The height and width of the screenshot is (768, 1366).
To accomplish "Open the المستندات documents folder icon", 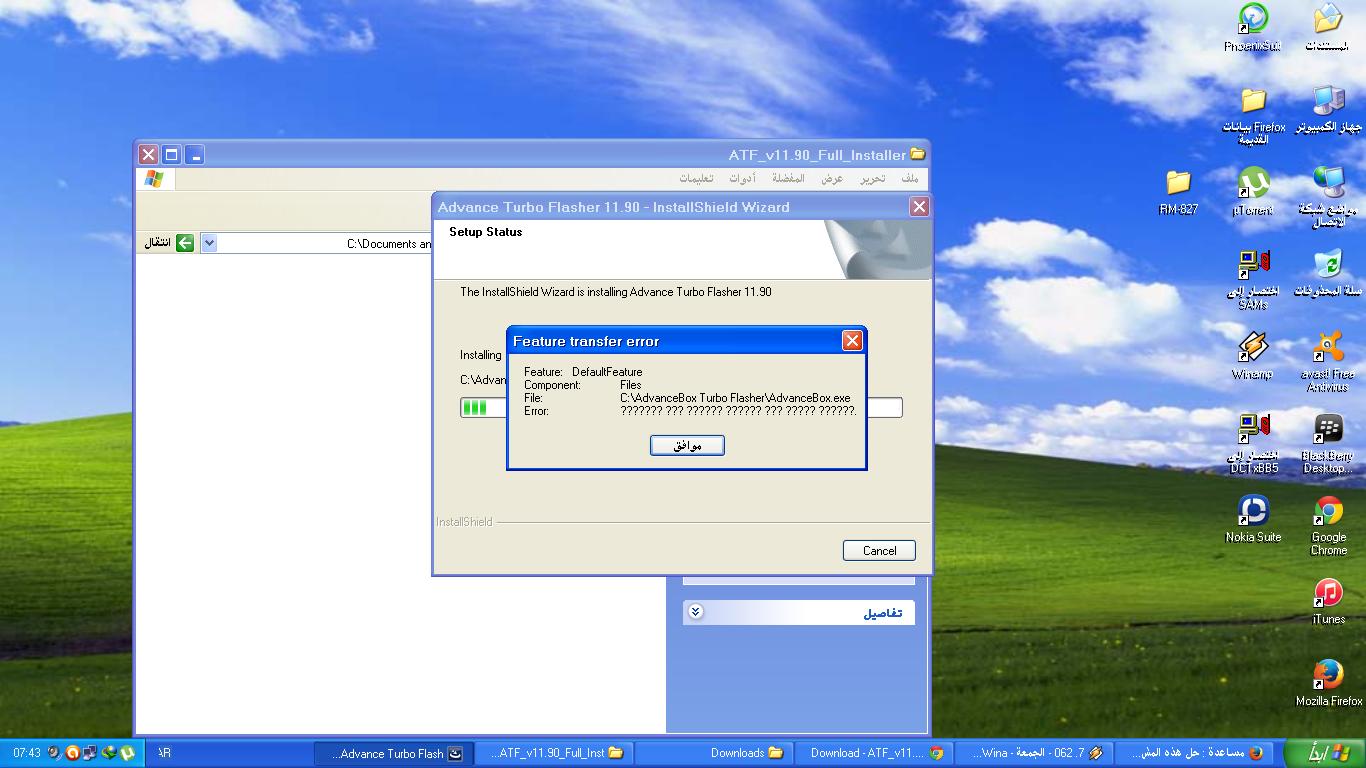I will click(x=1328, y=27).
